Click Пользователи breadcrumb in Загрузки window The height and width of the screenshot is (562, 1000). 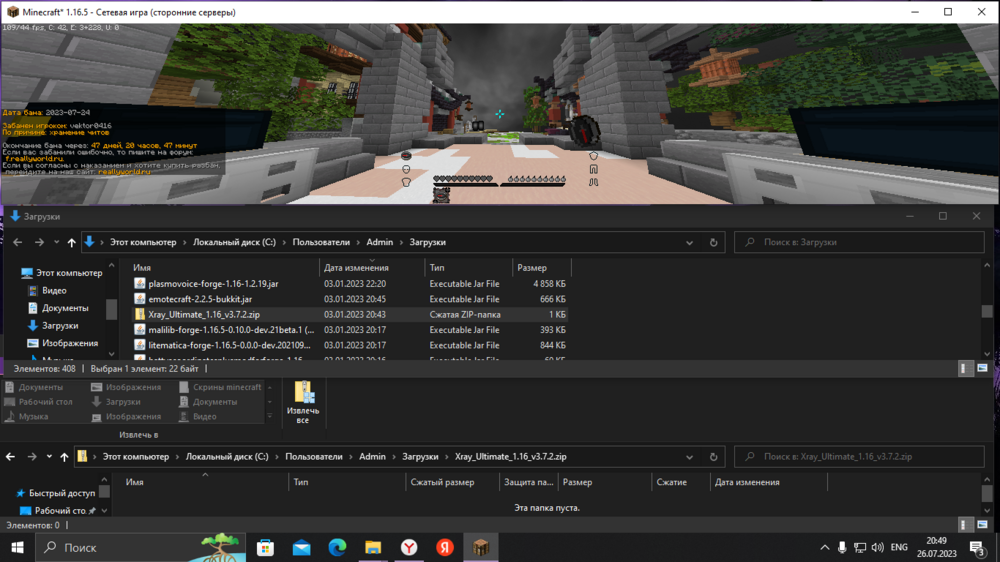point(321,242)
